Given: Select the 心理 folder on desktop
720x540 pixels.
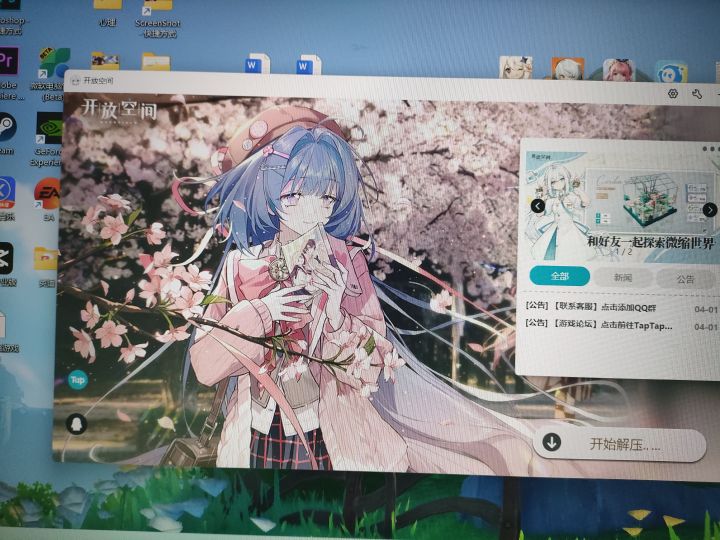Looking at the screenshot, I should point(107,12).
